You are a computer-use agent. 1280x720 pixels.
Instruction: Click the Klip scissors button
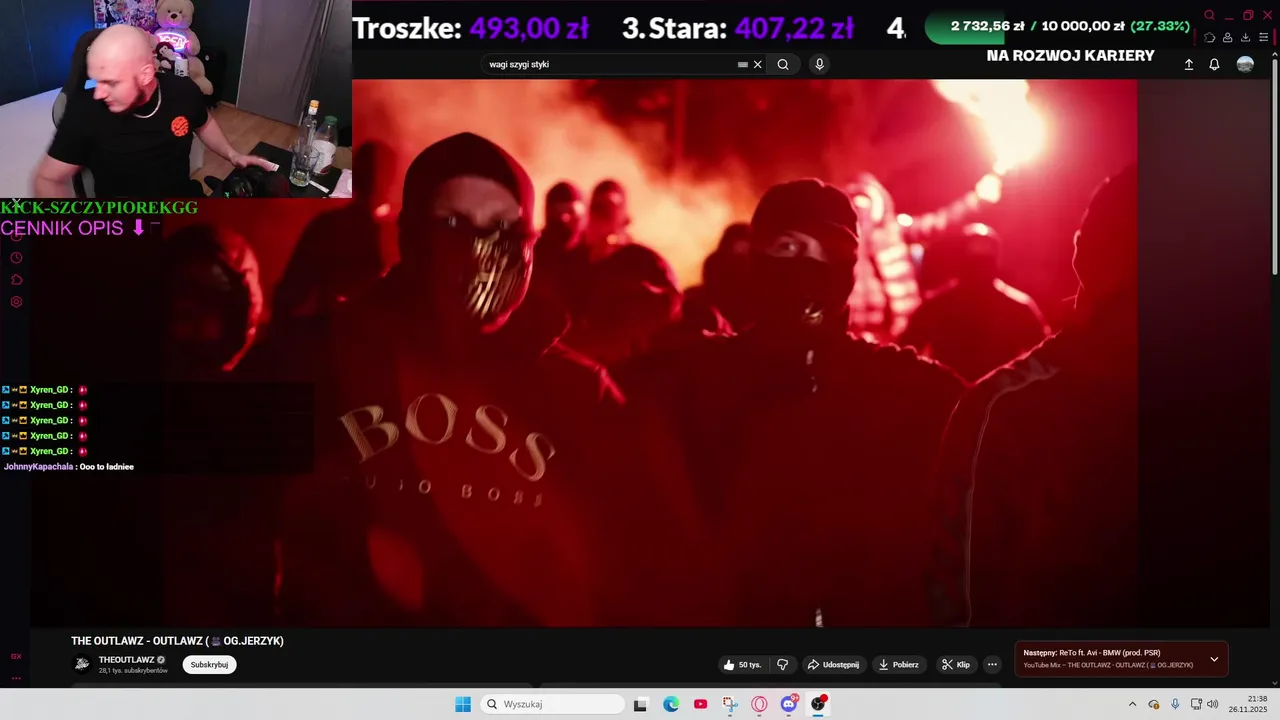(956, 664)
